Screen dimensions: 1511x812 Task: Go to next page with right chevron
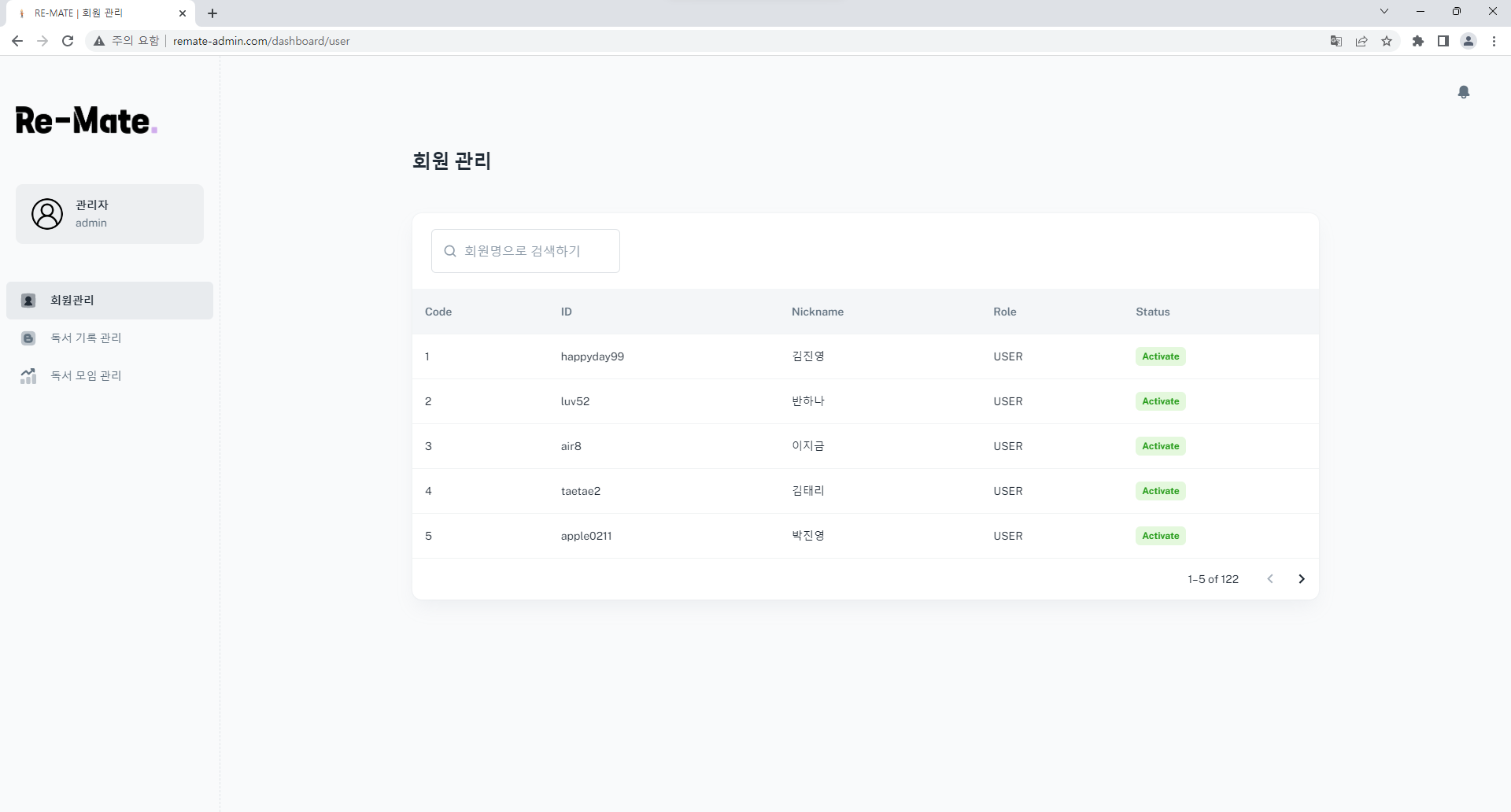click(x=1302, y=578)
